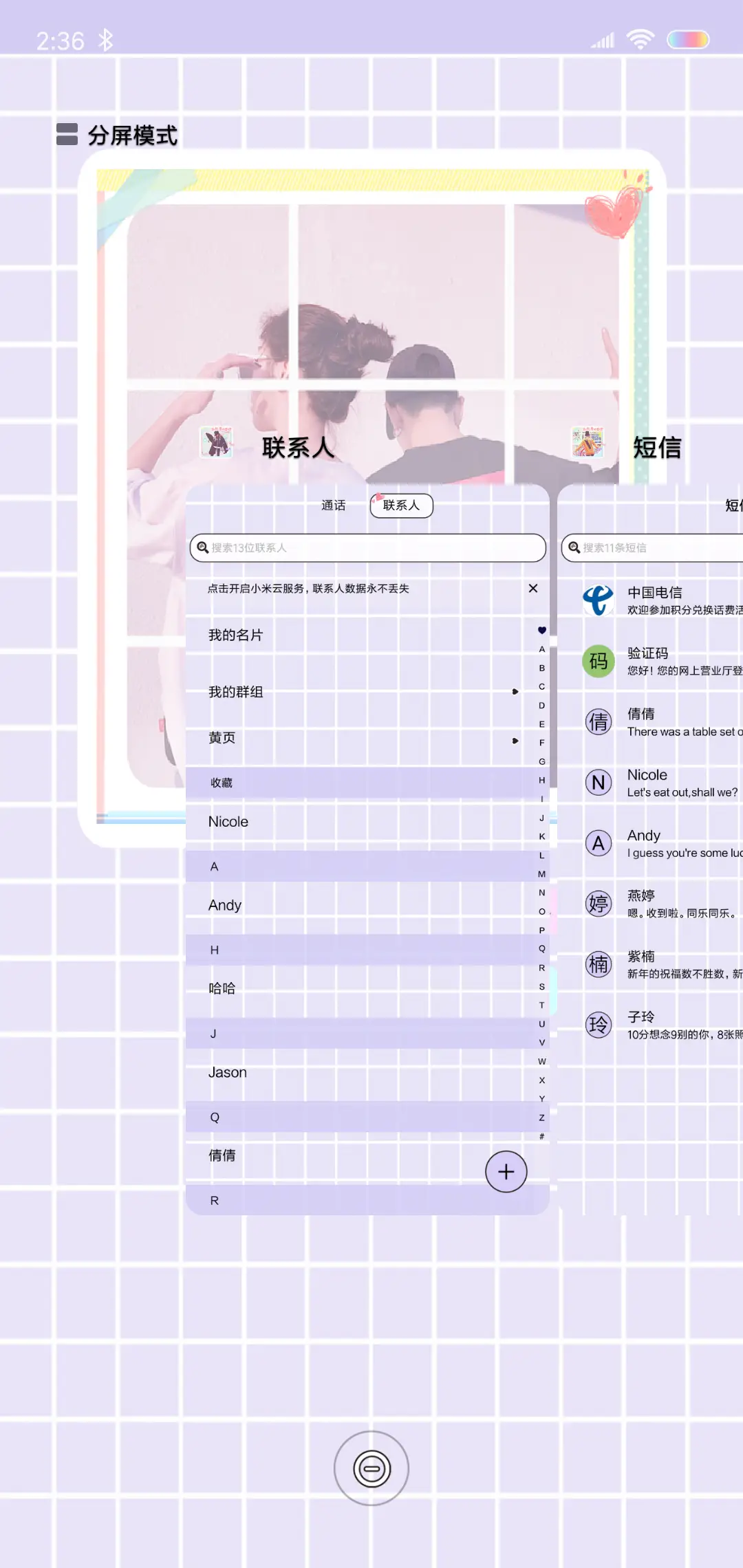Tap the Wi-Fi status icon
This screenshot has width=743, height=1568.
(640, 40)
